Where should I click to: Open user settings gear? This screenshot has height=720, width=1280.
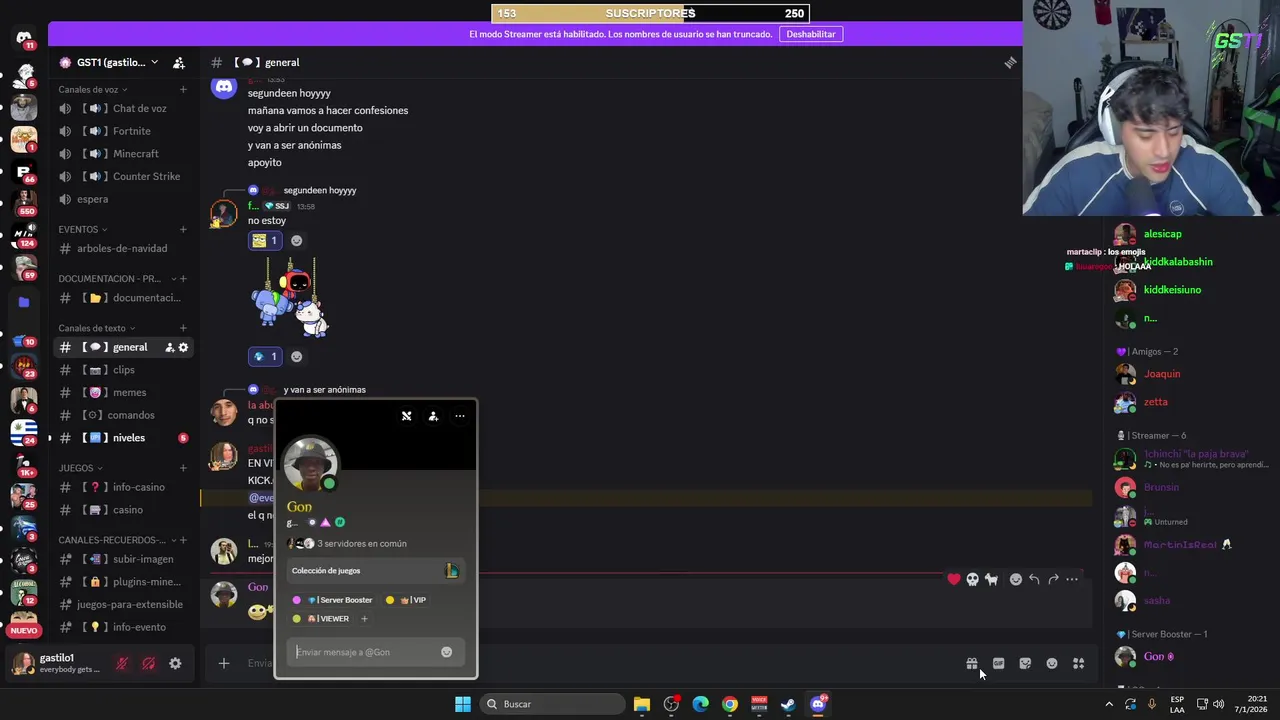[x=175, y=663]
